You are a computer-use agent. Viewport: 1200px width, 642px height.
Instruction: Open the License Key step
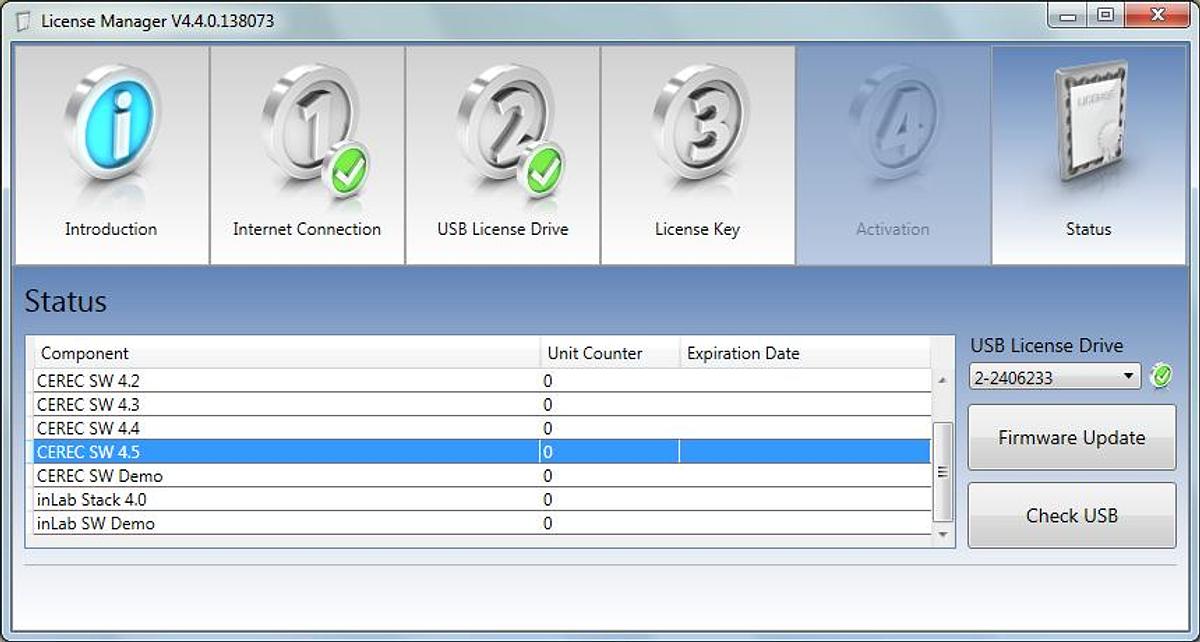tap(698, 155)
